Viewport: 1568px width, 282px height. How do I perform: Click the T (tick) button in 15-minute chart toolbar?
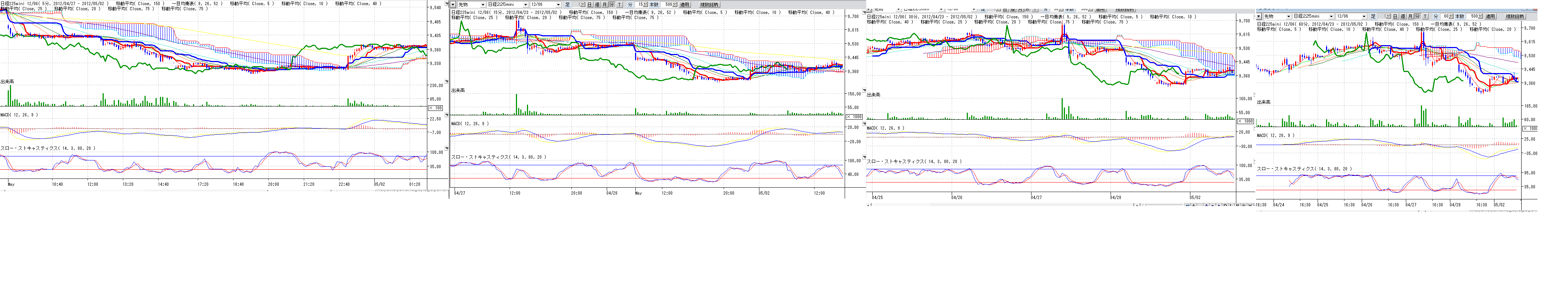620,5
